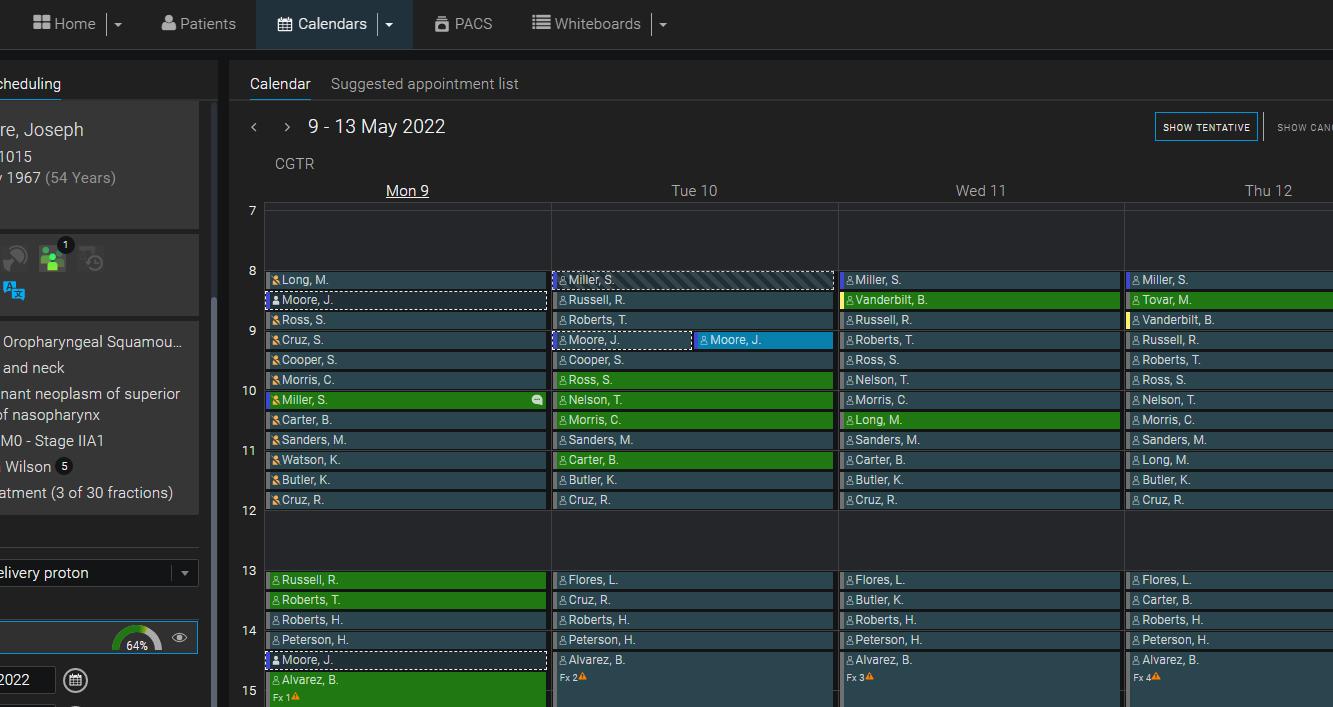Click the Tue 10 day header
1333x707 pixels.
pyautogui.click(x=694, y=191)
